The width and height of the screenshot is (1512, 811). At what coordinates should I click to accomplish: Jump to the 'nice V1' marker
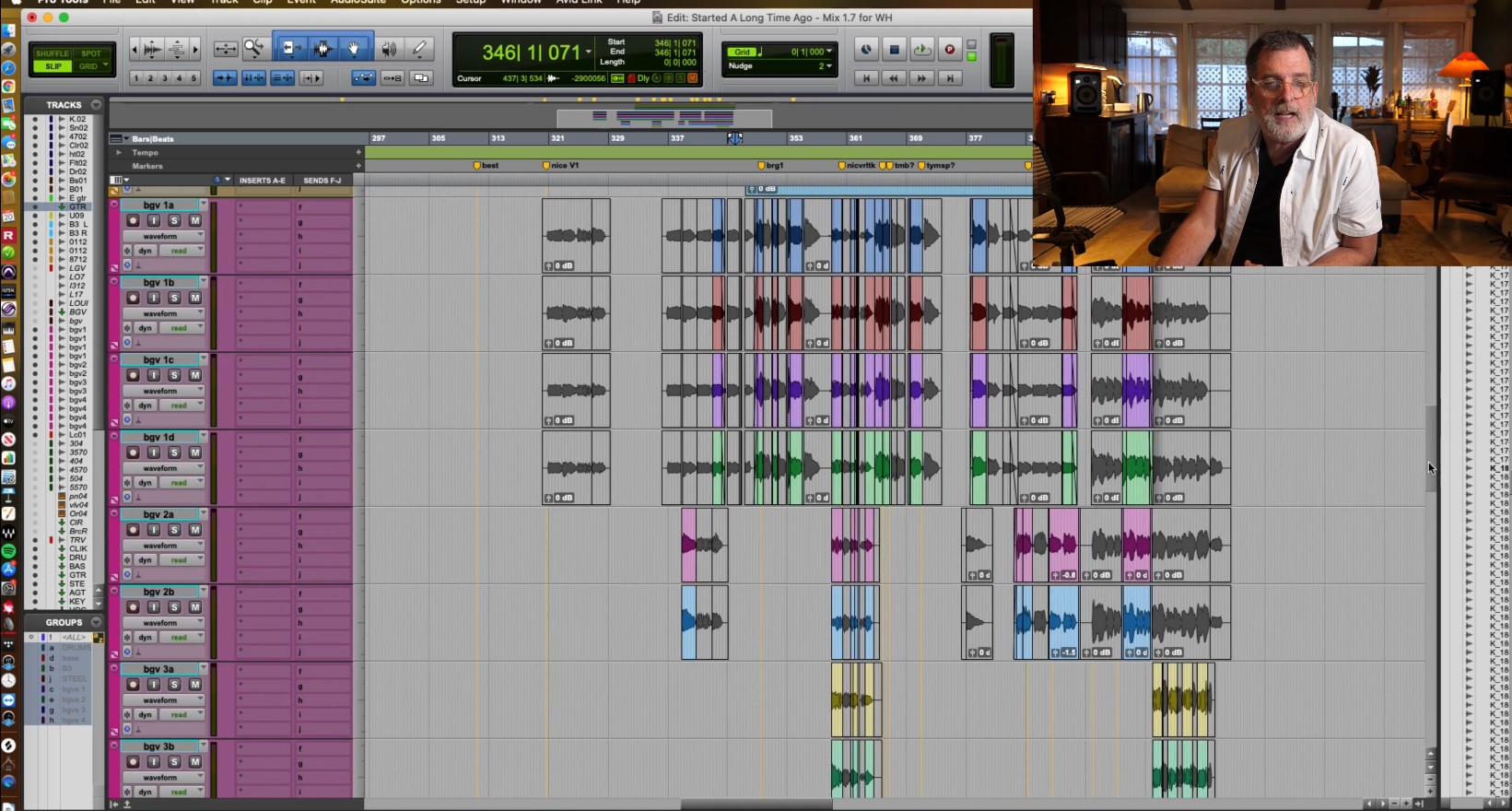tap(561, 166)
